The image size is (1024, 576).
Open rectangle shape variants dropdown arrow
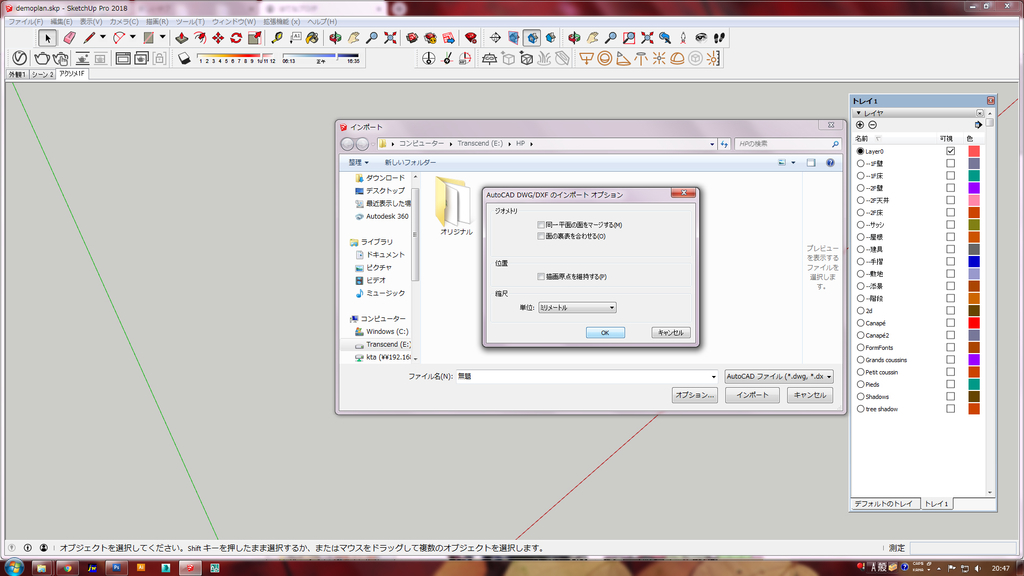[x=163, y=38]
